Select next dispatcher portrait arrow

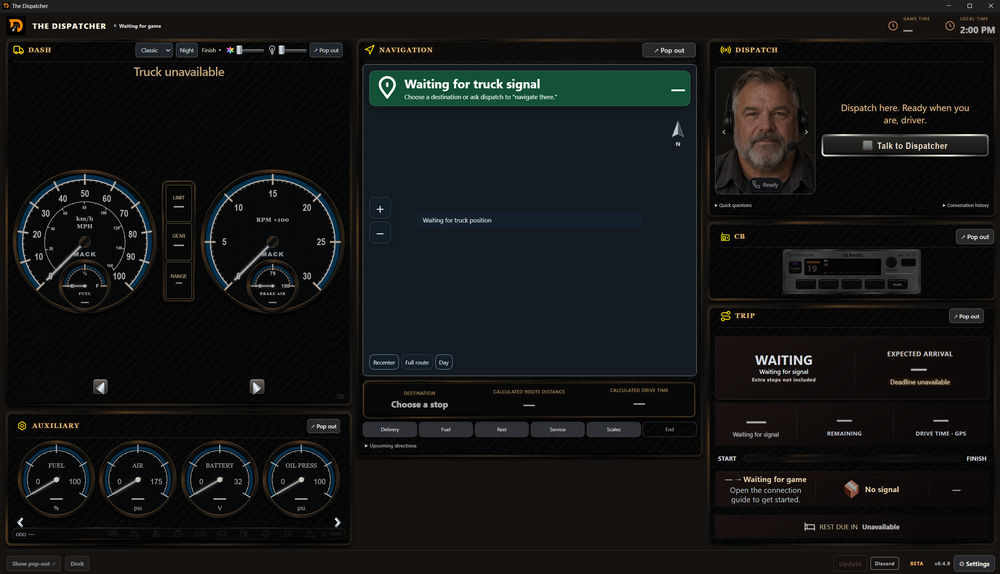pos(806,132)
